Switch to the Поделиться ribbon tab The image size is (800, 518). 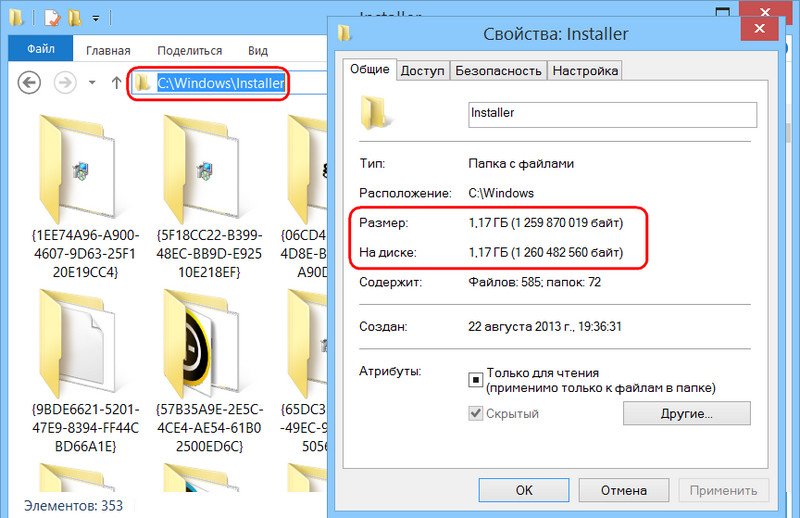189,51
